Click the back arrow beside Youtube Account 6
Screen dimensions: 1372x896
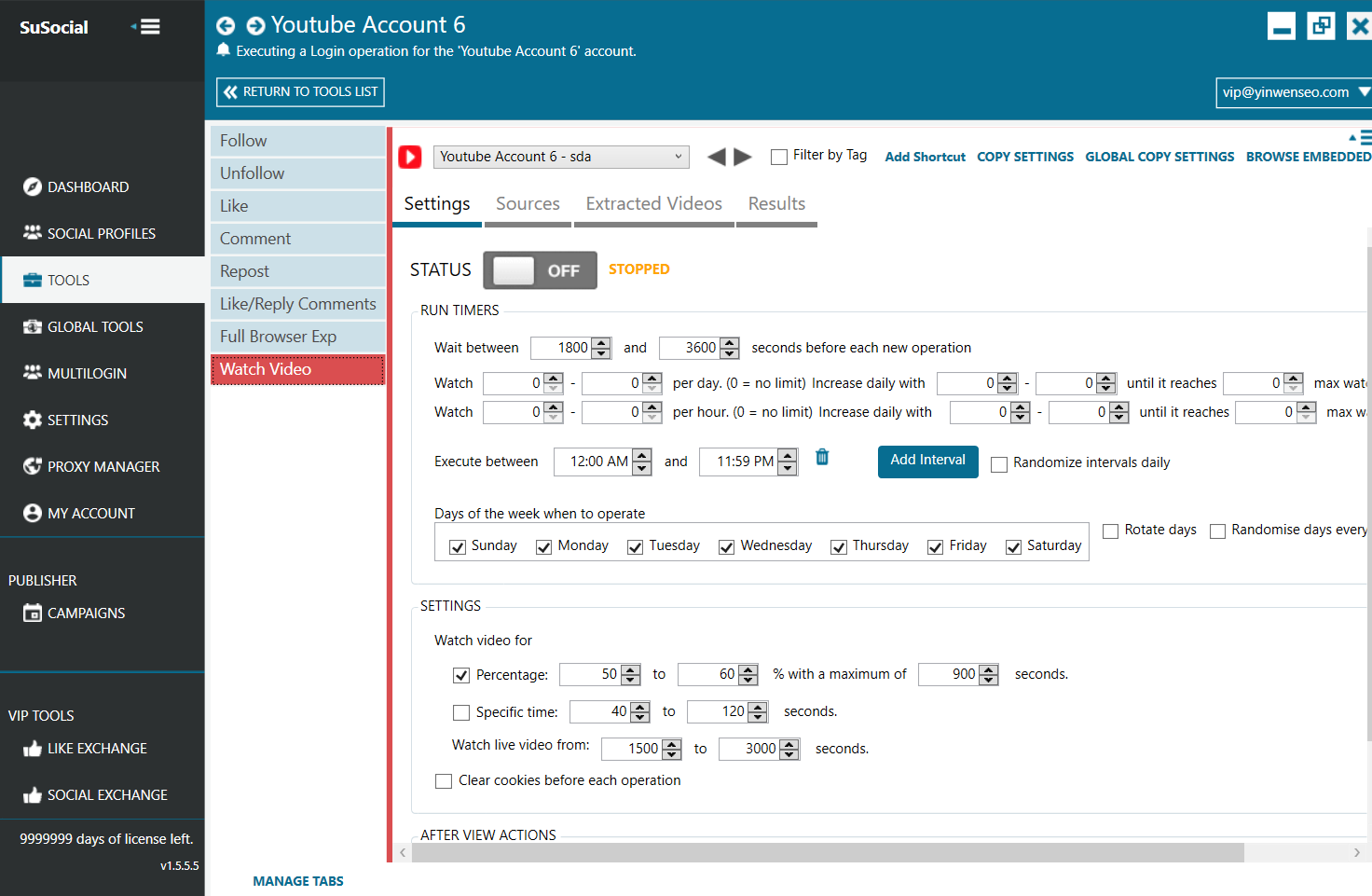click(x=226, y=26)
